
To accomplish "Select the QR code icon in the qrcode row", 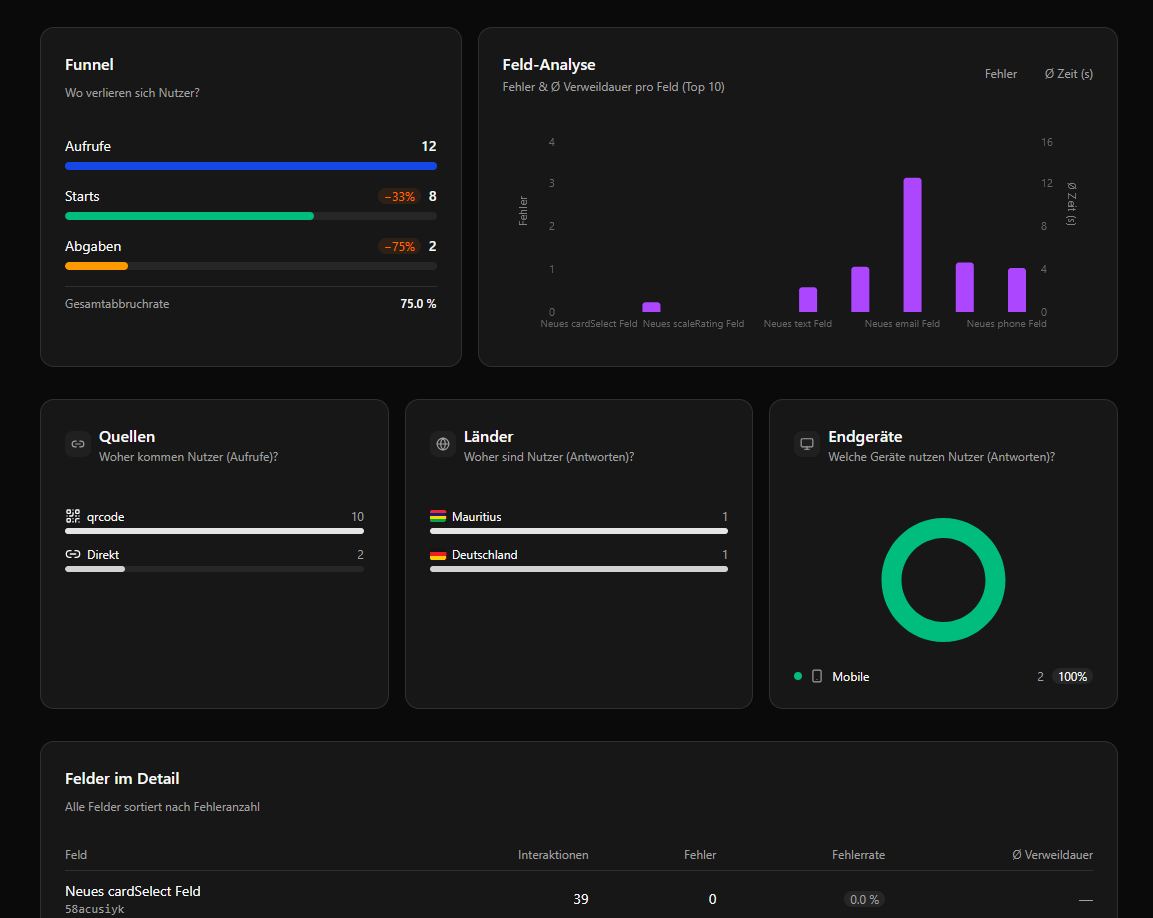I will tap(71, 516).
